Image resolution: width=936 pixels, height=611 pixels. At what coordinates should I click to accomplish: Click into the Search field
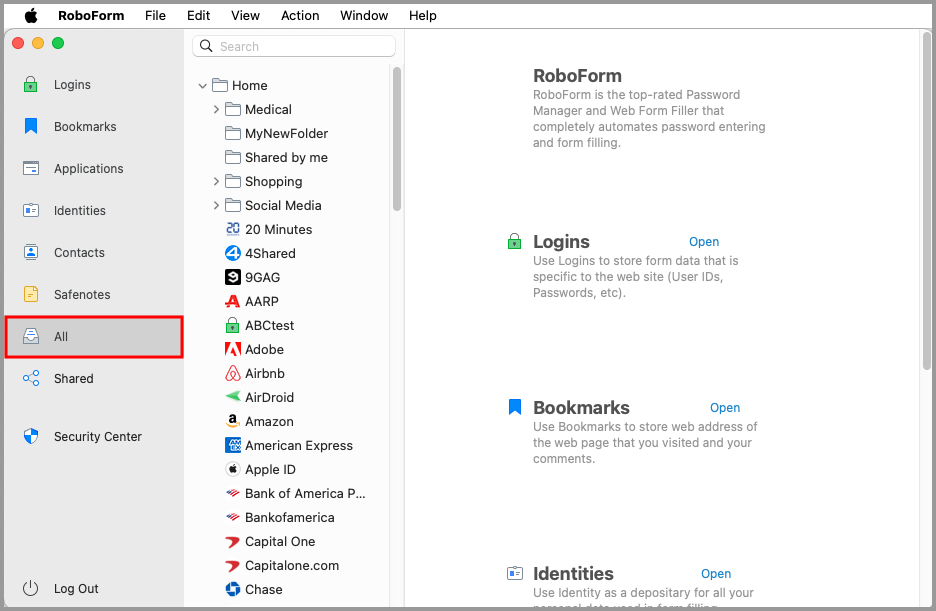click(294, 46)
